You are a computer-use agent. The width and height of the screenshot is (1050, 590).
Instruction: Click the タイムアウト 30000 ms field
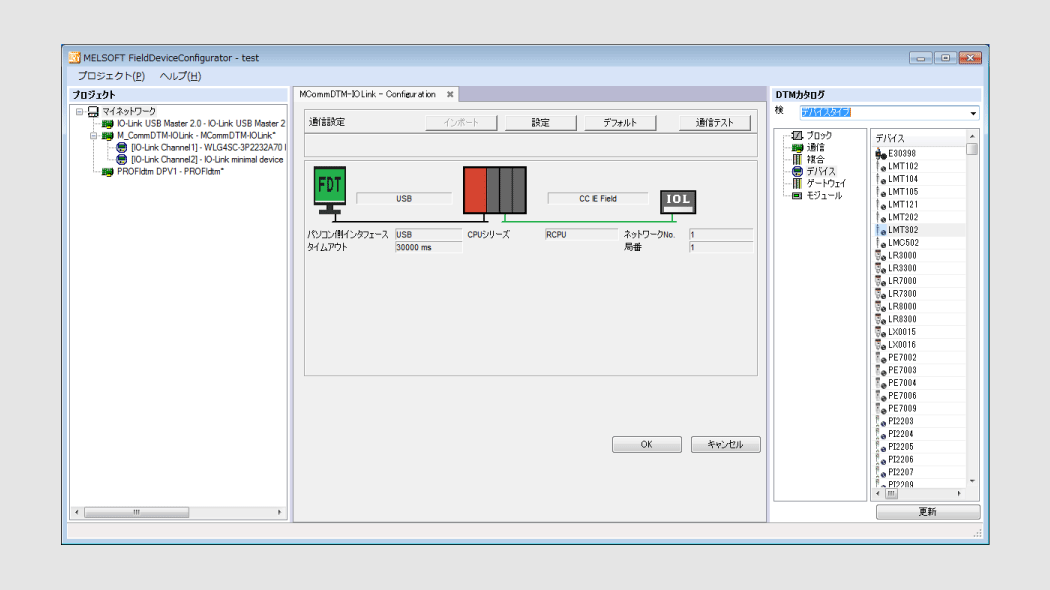pyautogui.click(x=428, y=248)
